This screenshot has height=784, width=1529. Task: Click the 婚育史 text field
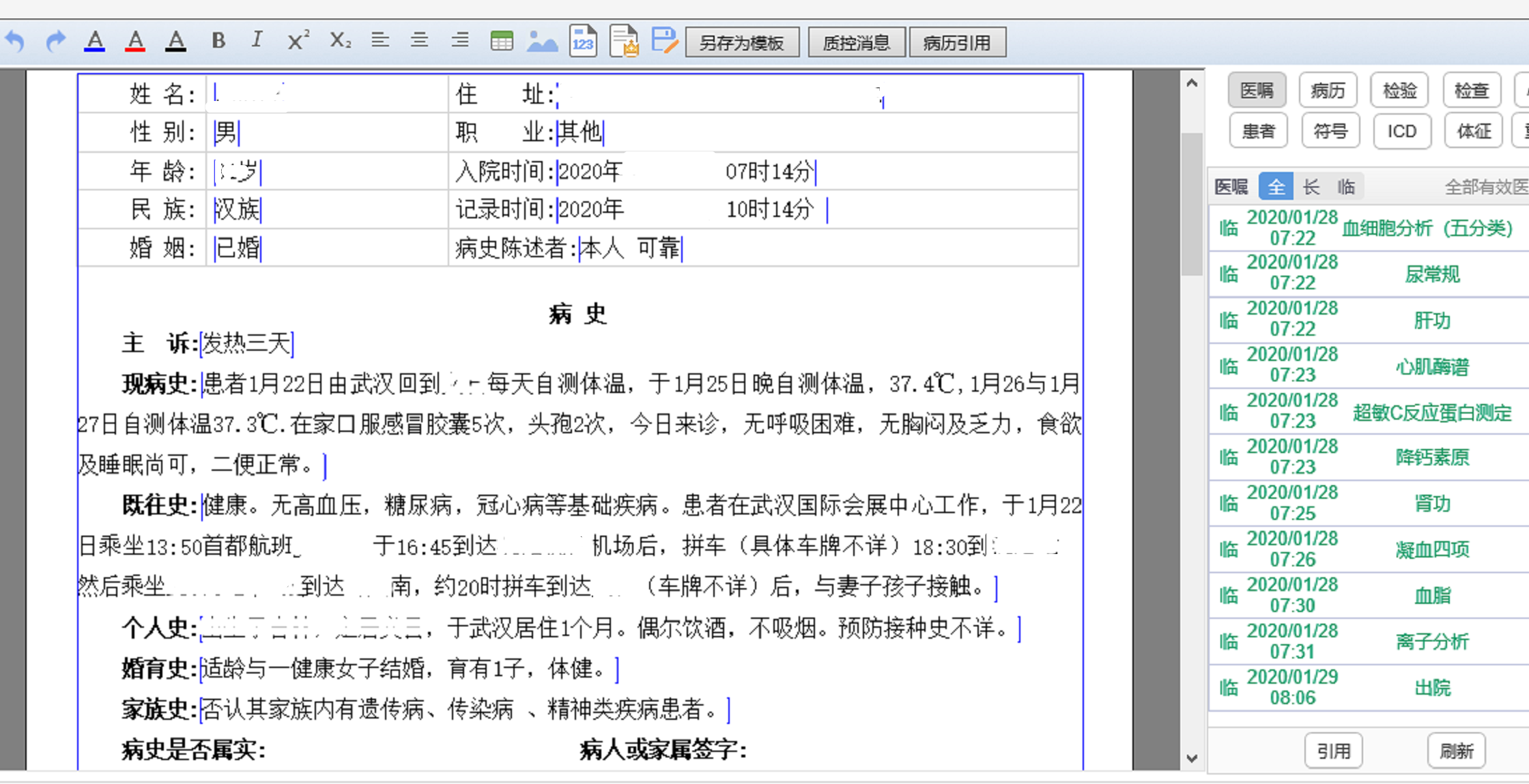tap(410, 669)
